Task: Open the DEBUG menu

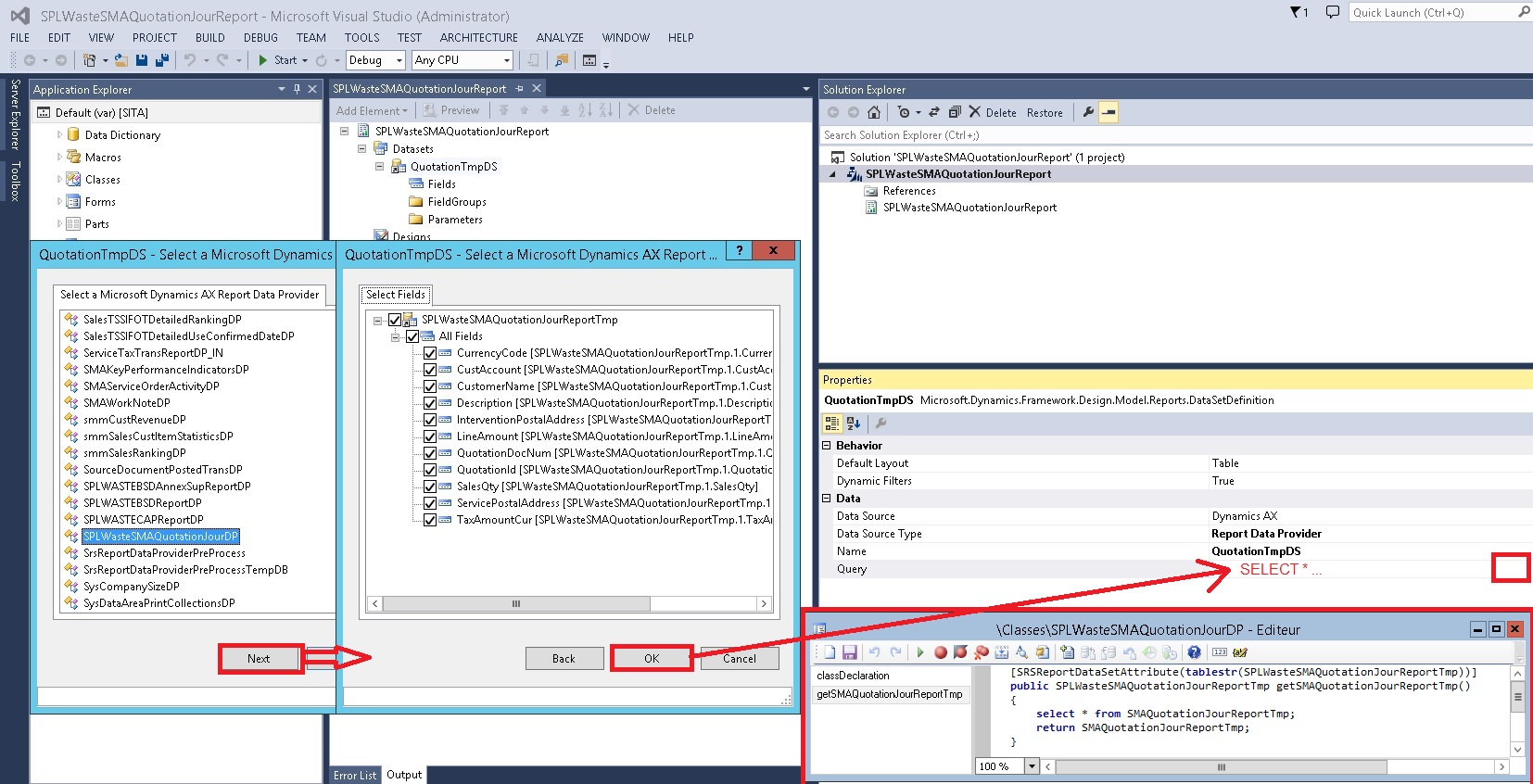Action: point(260,38)
